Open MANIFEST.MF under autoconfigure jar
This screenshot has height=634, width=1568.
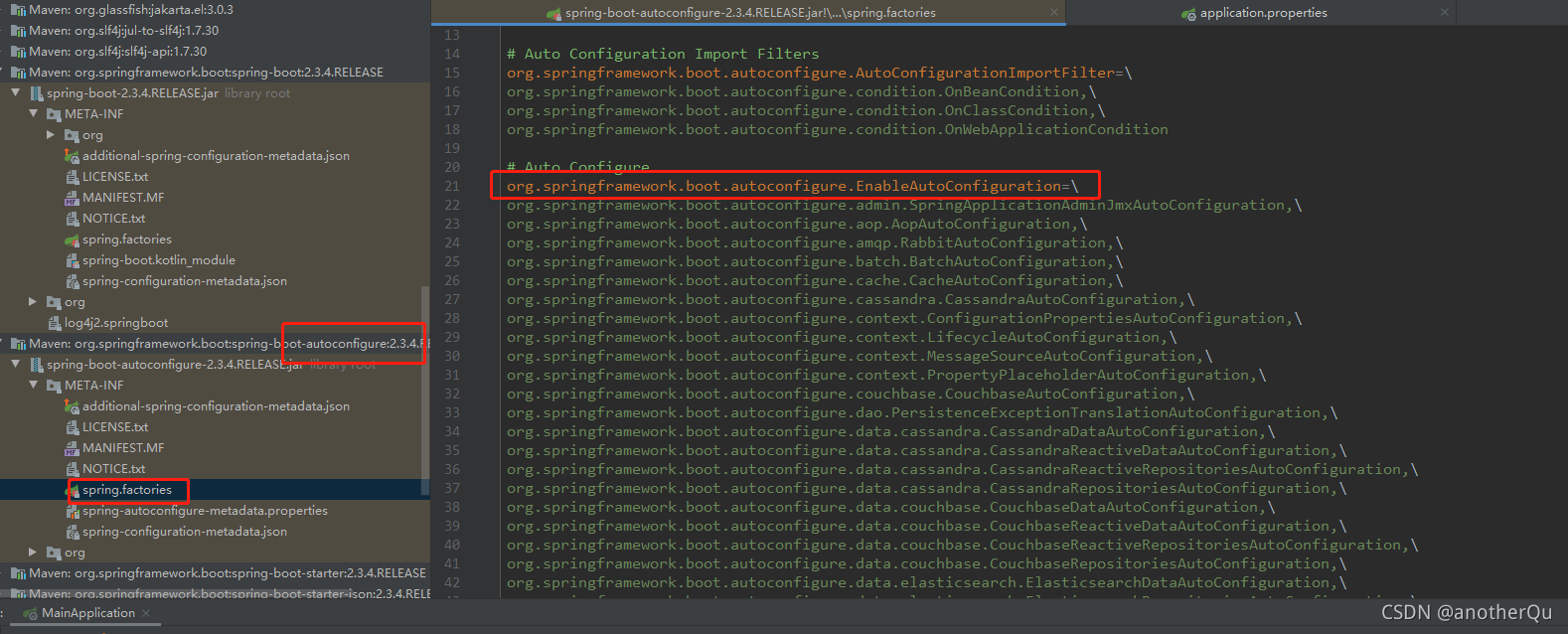coord(123,447)
